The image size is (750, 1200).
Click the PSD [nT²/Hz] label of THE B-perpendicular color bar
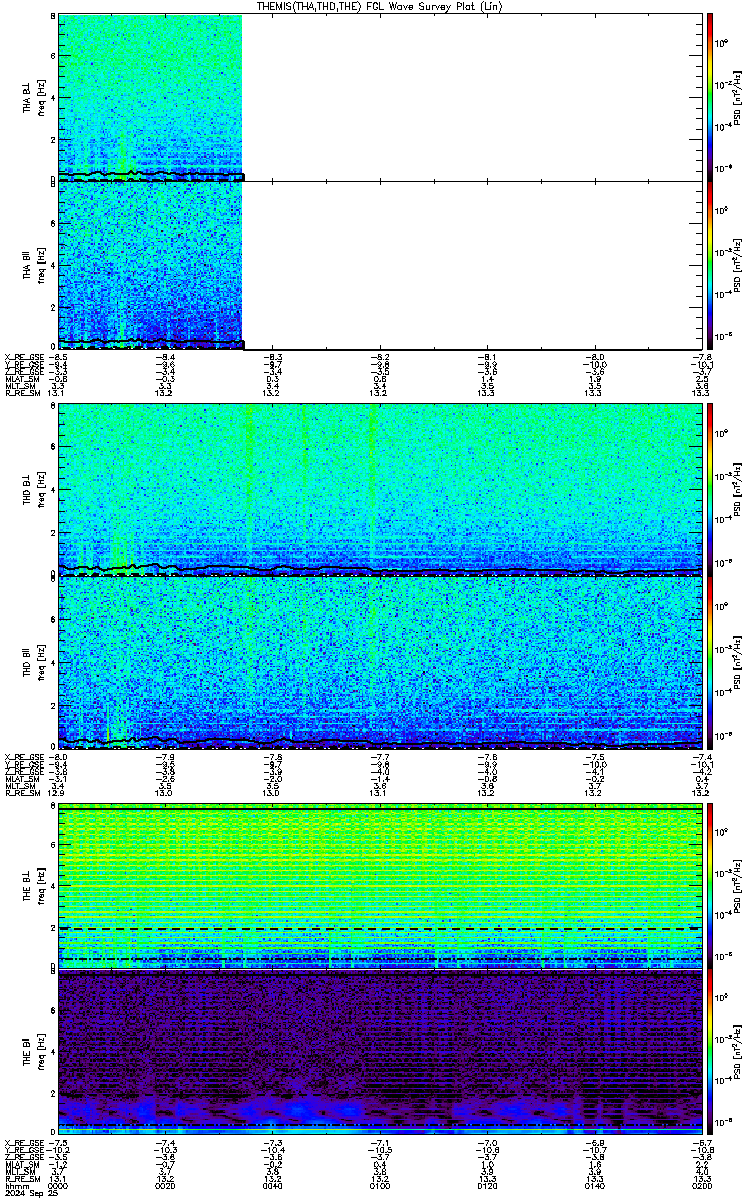click(737, 887)
